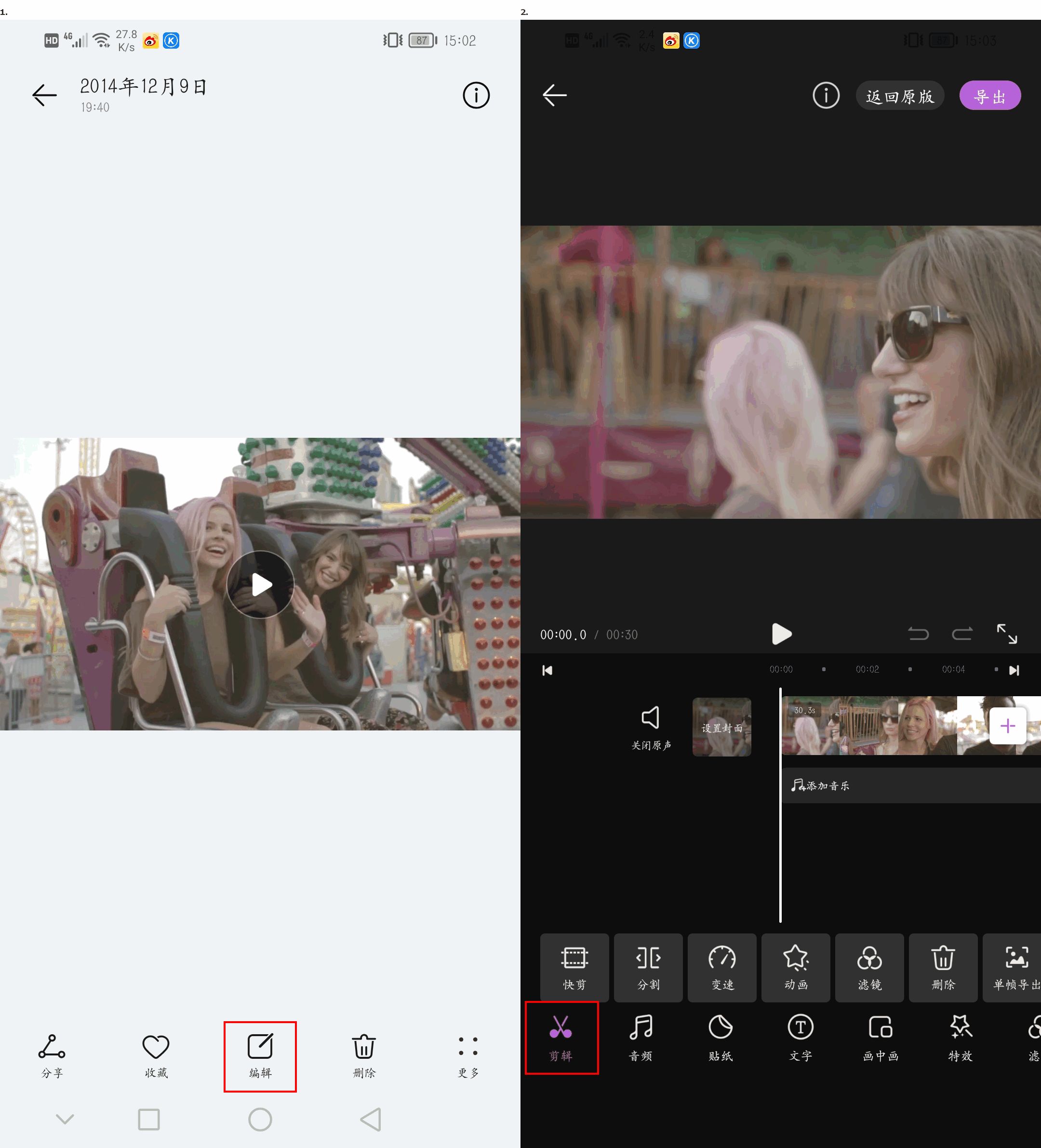Click the 设置封面 cover thumbnail
Screen dimensions: 1041x1148
tap(721, 727)
